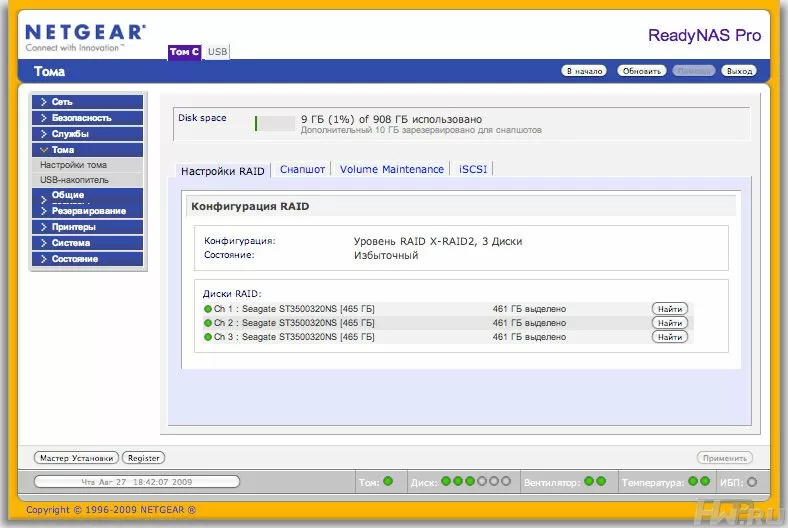Viewport: 788px width, 528px height.
Task: Open the USB-накопитель submenu item
Action: point(74,180)
